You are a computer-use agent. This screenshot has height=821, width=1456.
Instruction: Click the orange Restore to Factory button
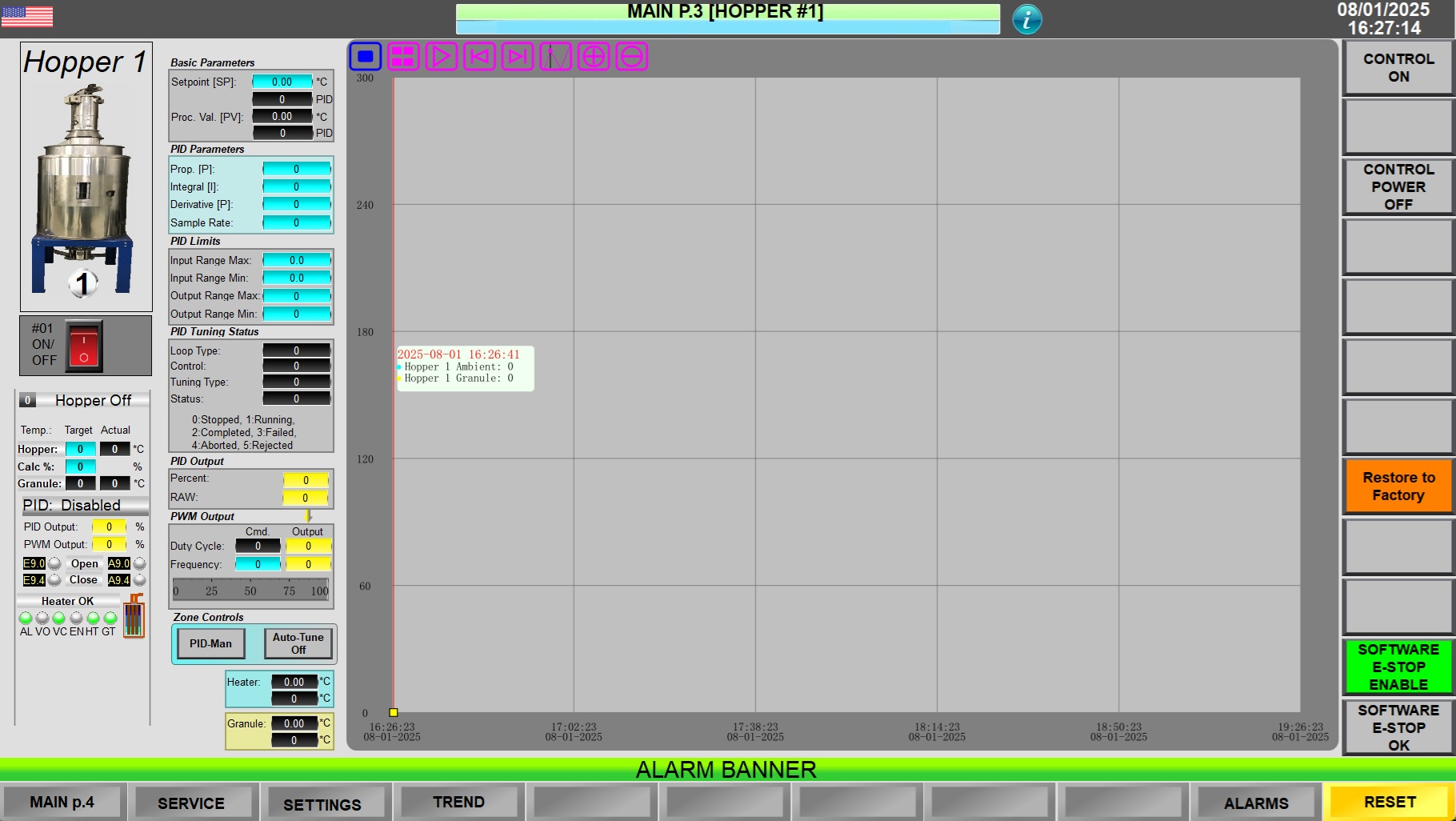[x=1398, y=486]
